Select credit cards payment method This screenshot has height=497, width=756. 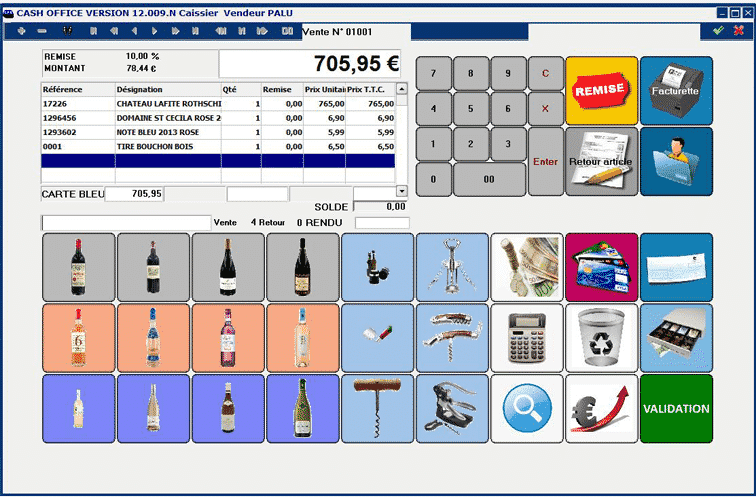coord(601,266)
